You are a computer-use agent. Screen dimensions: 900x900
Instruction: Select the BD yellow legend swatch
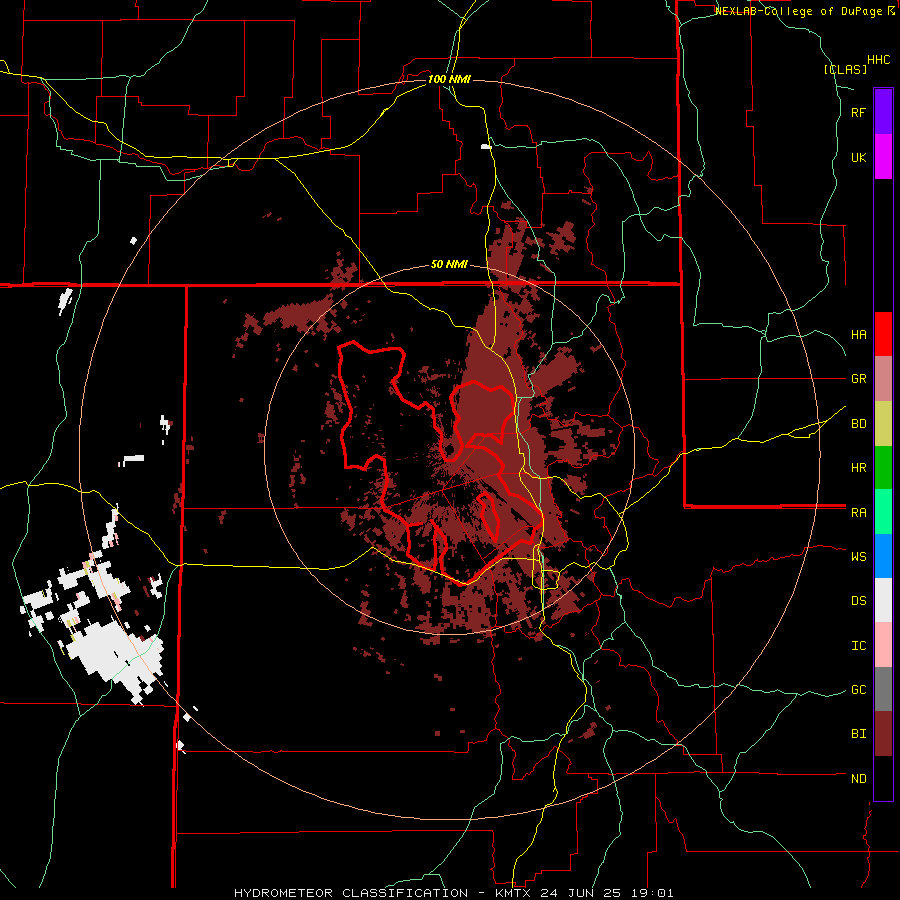click(883, 424)
